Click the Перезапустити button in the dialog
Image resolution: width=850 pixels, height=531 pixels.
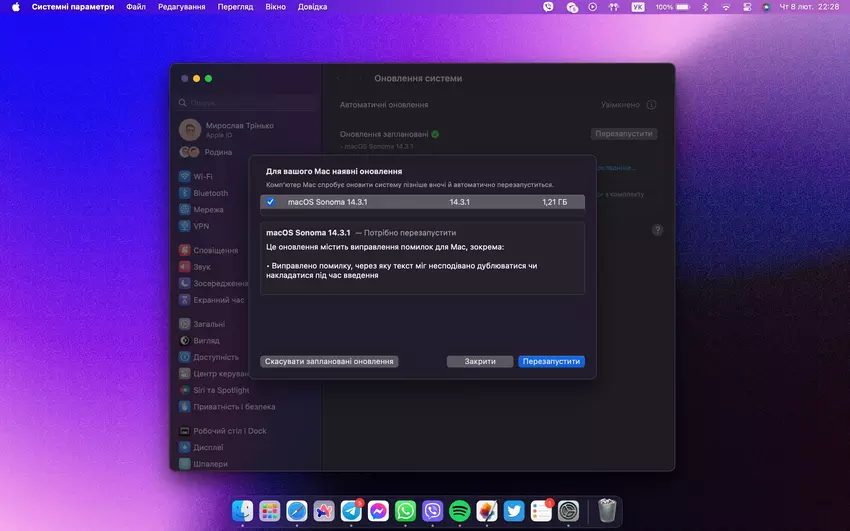tap(551, 361)
